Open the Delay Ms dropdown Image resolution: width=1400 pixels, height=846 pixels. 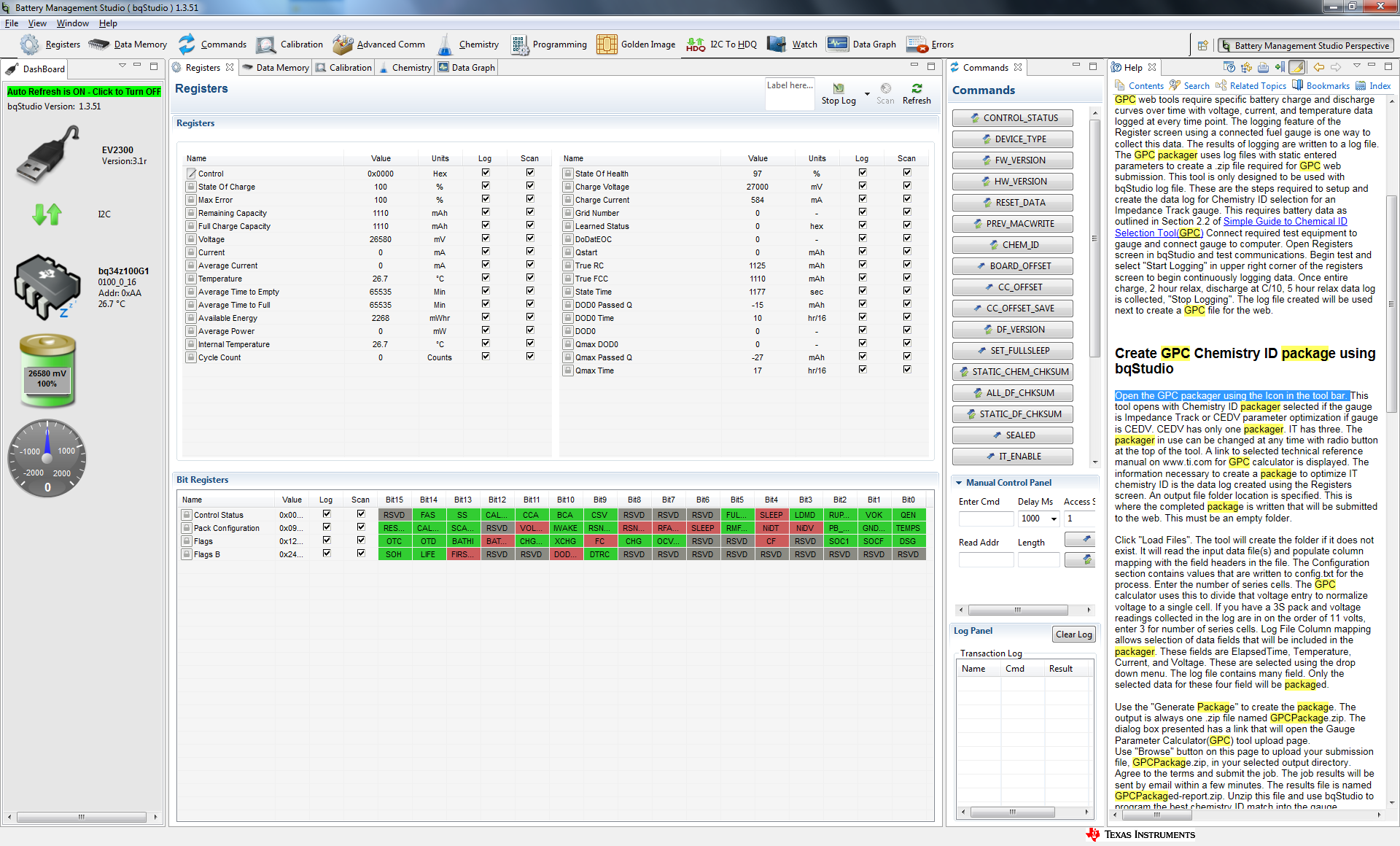click(x=1054, y=519)
